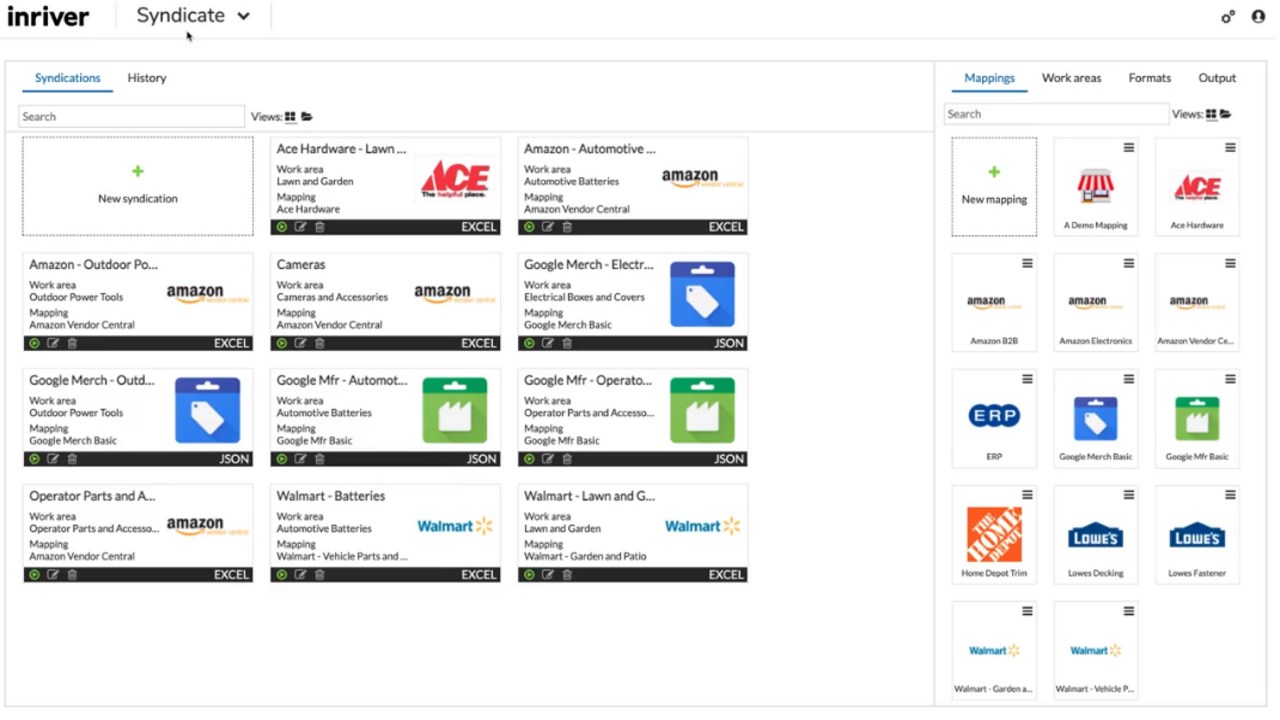Select the Mappings tab
Viewport: 1280px width, 720px height.
[989, 78]
